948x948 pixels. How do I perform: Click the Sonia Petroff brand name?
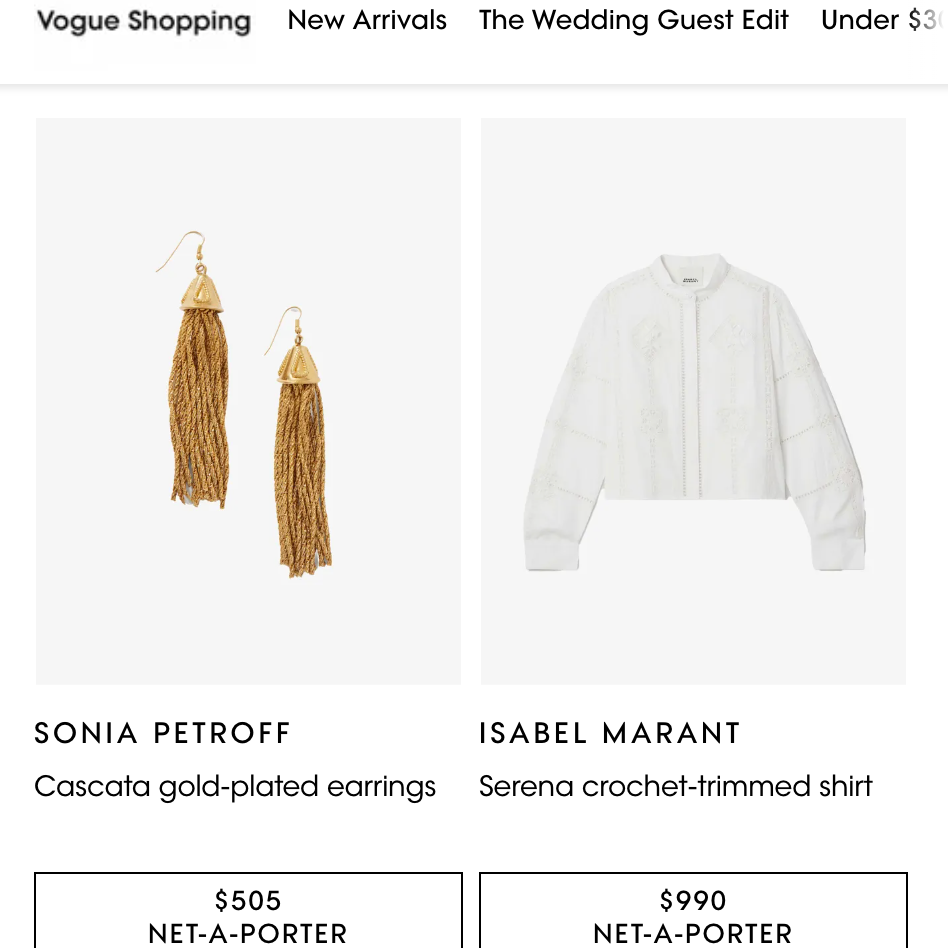coord(163,733)
